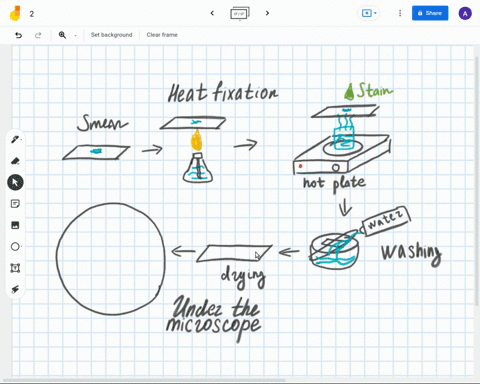Go to the next frame

click(267, 13)
